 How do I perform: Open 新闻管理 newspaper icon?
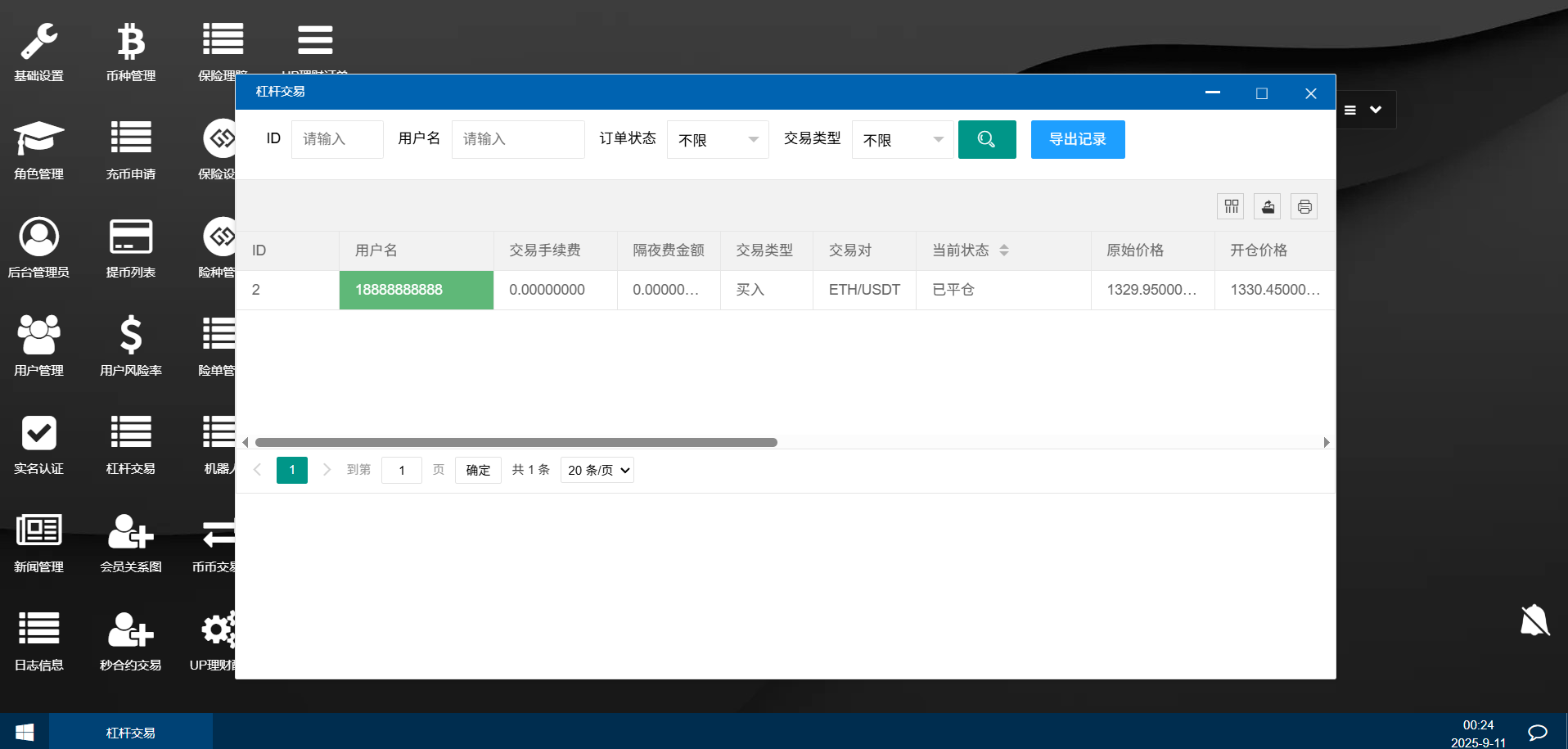[38, 532]
